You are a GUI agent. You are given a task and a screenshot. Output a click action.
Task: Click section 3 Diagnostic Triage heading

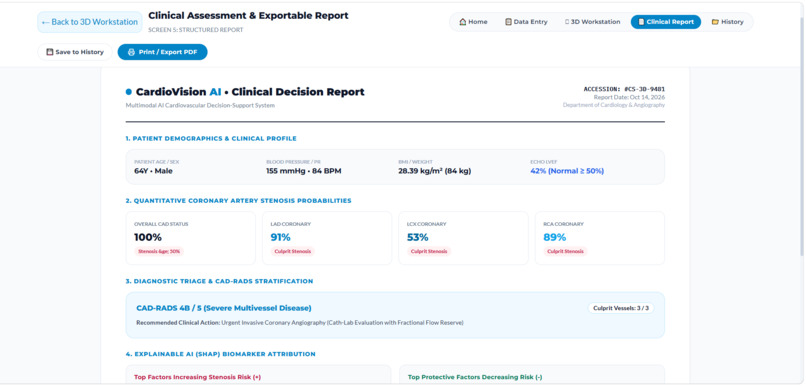click(219, 281)
